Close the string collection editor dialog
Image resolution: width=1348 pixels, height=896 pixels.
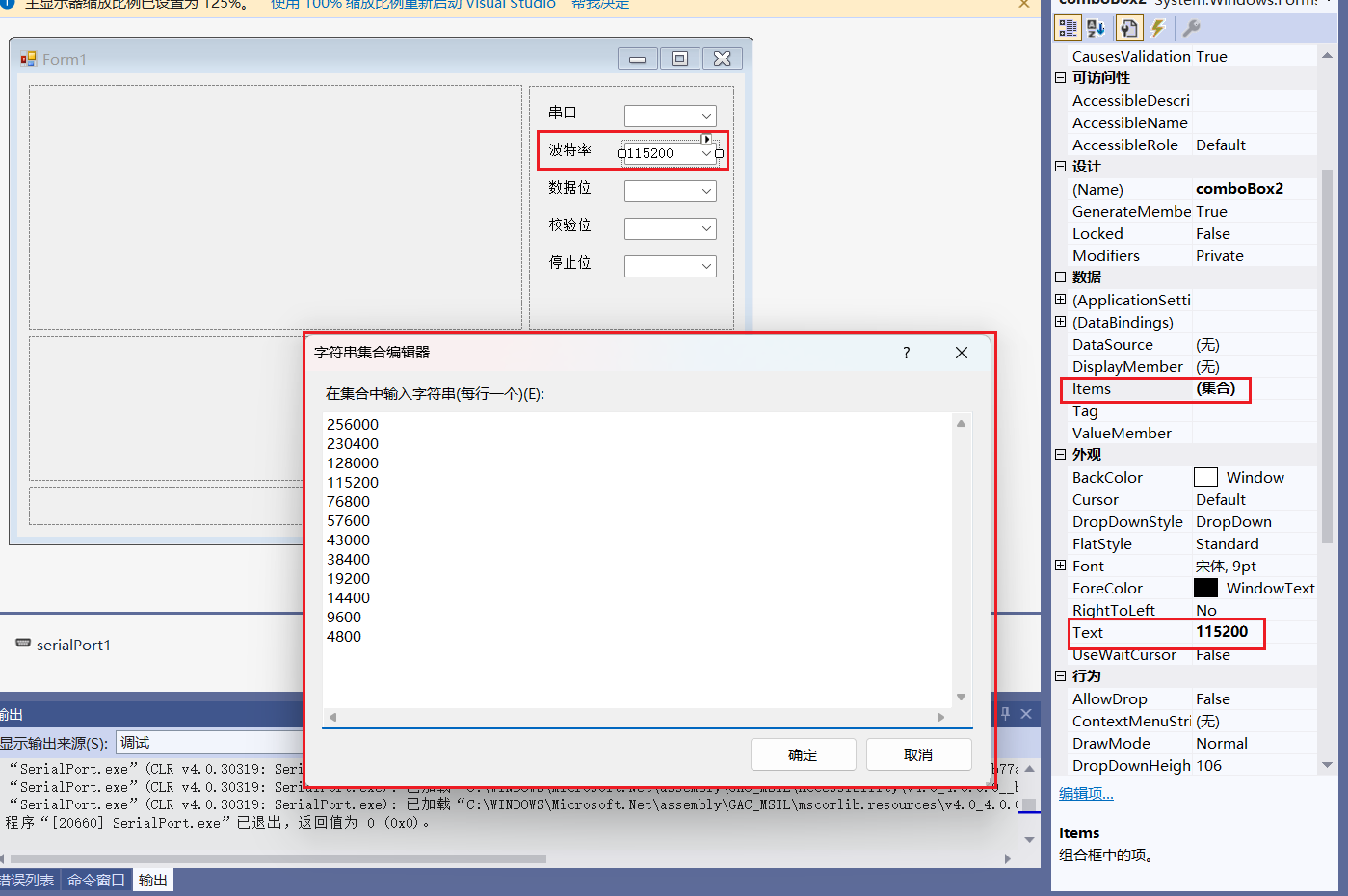click(962, 353)
